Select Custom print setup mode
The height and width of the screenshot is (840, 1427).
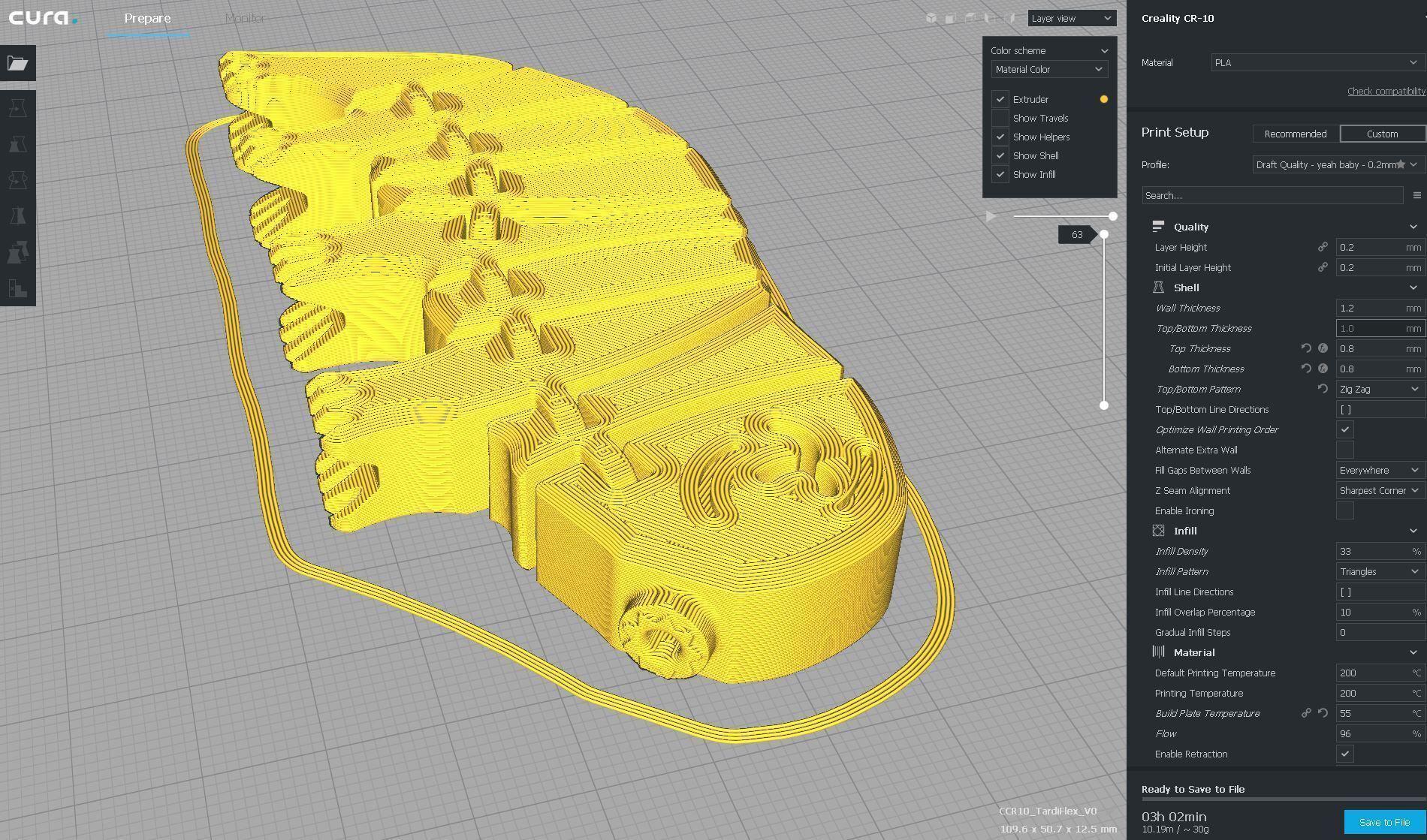pos(1382,134)
